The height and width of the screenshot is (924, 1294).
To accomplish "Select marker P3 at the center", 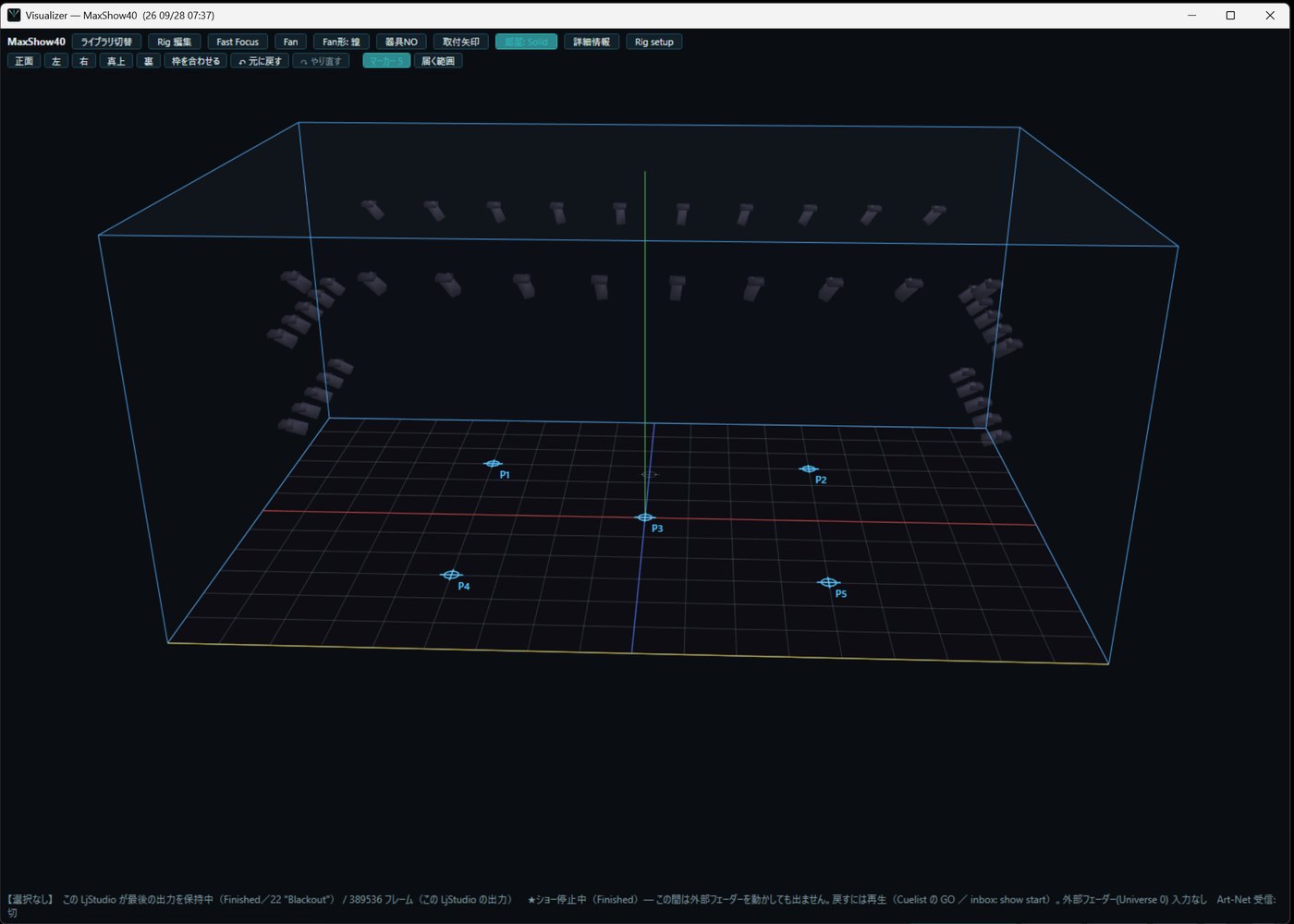I will [645, 517].
